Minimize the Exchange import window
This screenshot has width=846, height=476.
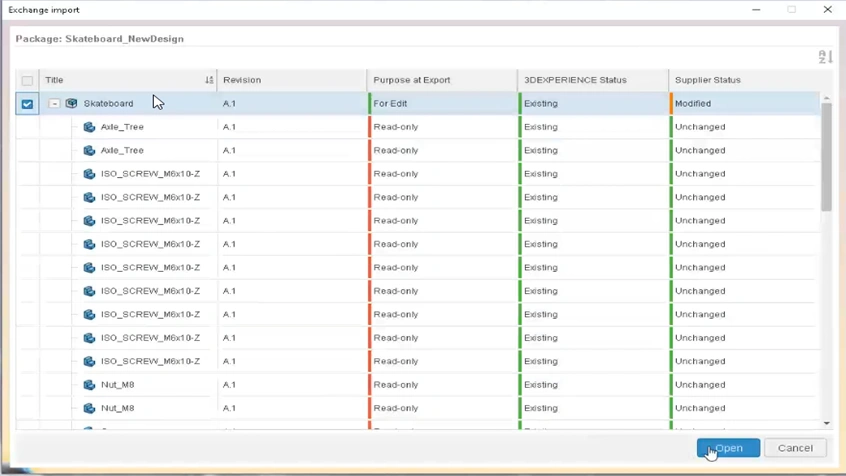pos(756,10)
